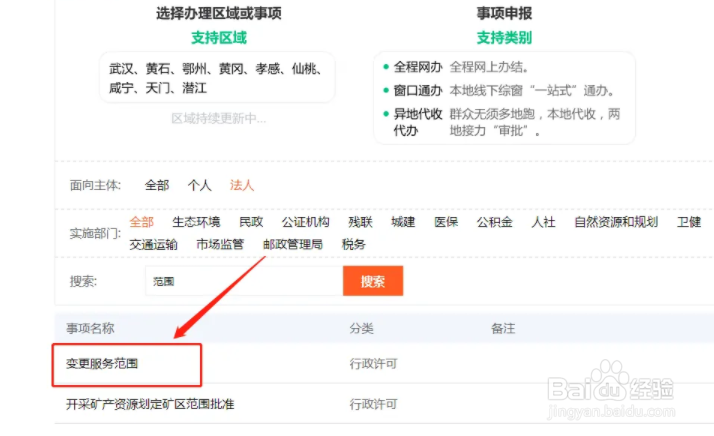
Task: Filter by 残联 department
Action: [360, 222]
